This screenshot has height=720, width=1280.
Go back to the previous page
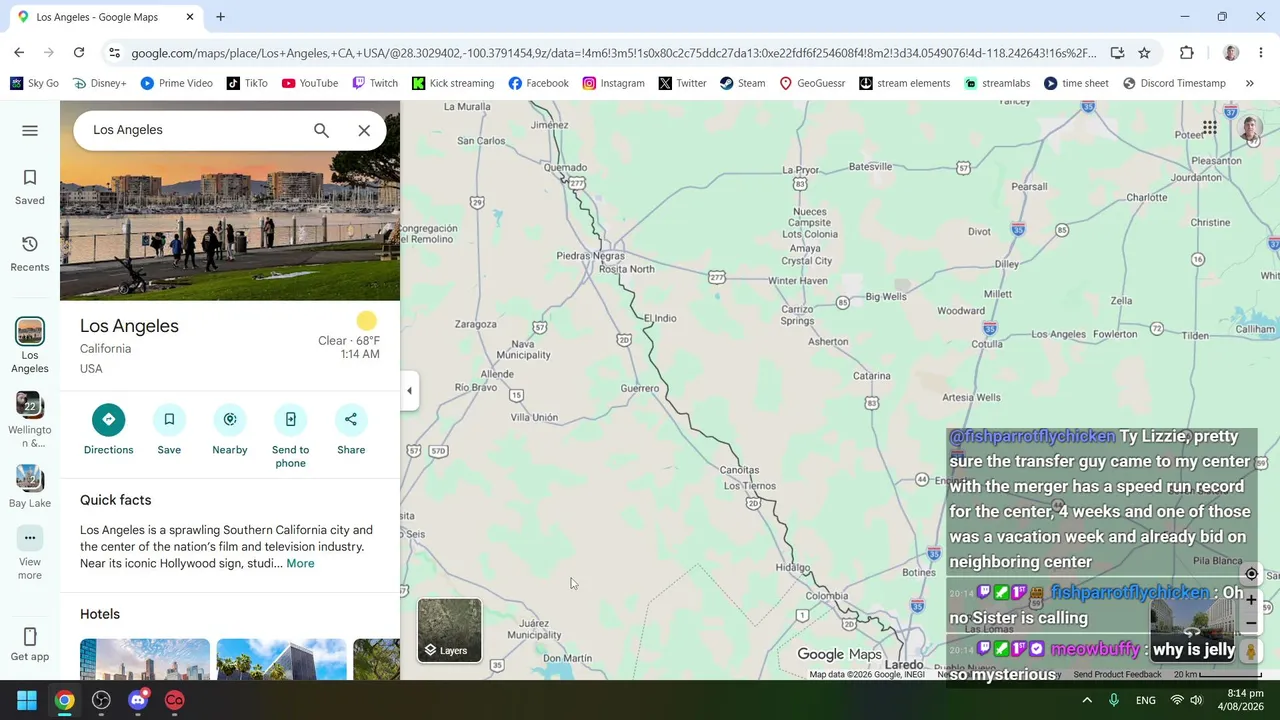(x=19, y=53)
